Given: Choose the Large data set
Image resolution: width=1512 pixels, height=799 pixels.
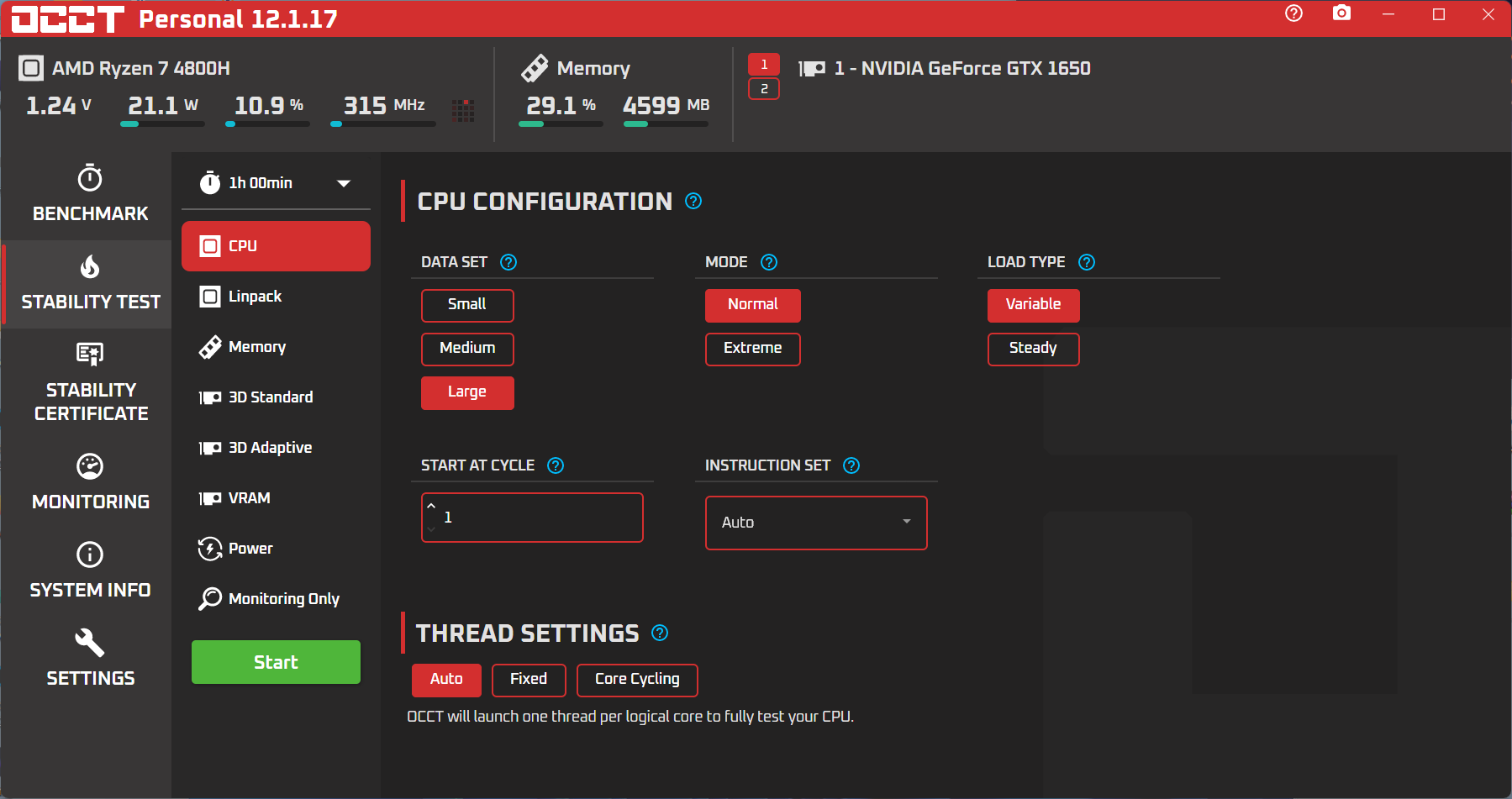Looking at the screenshot, I should click(467, 392).
